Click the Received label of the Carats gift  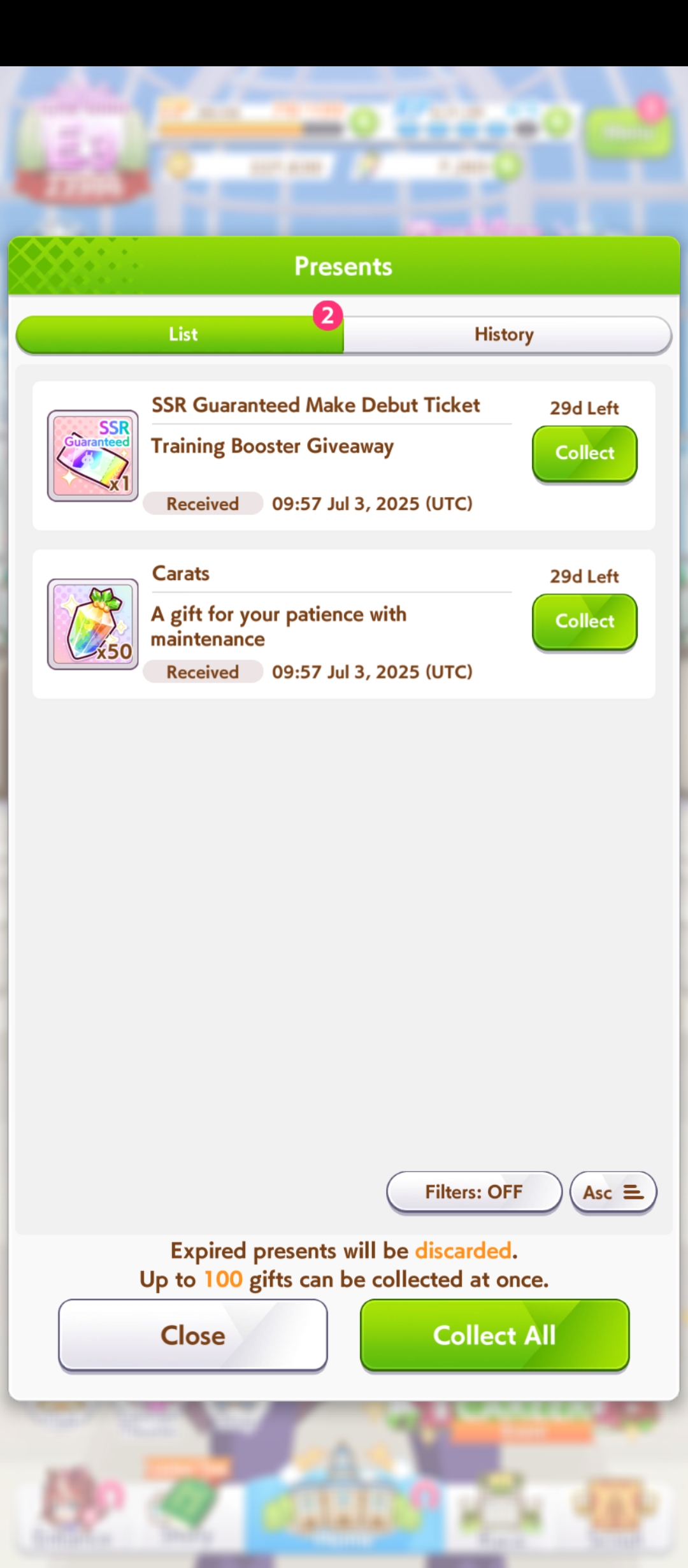point(203,672)
